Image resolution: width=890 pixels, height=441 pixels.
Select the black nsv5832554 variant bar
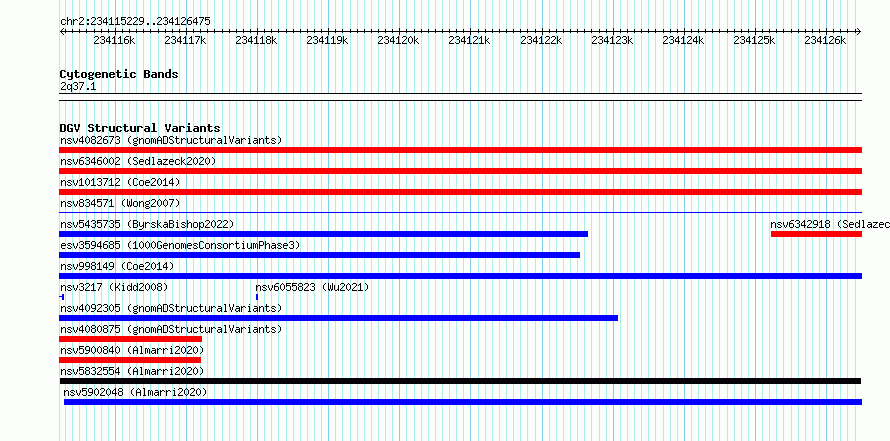click(x=460, y=381)
